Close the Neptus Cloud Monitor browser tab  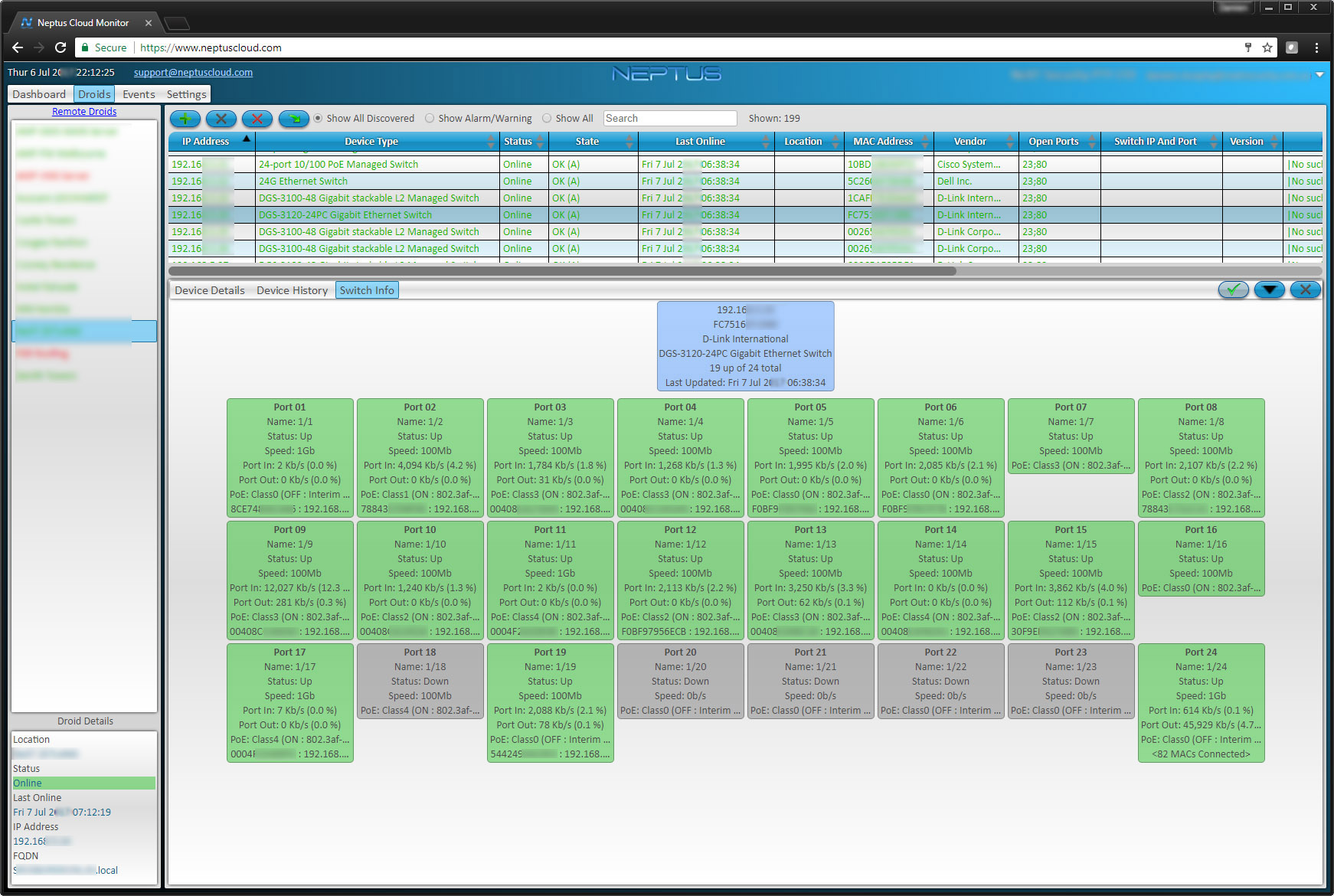coord(149,23)
